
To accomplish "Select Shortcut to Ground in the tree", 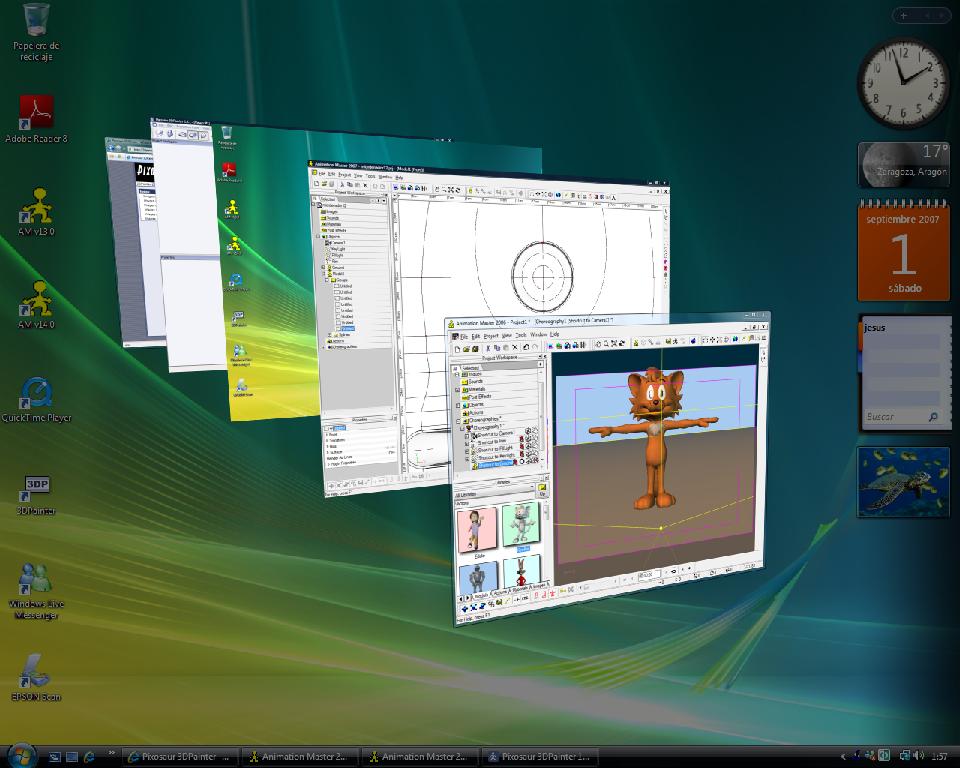I will pos(495,464).
